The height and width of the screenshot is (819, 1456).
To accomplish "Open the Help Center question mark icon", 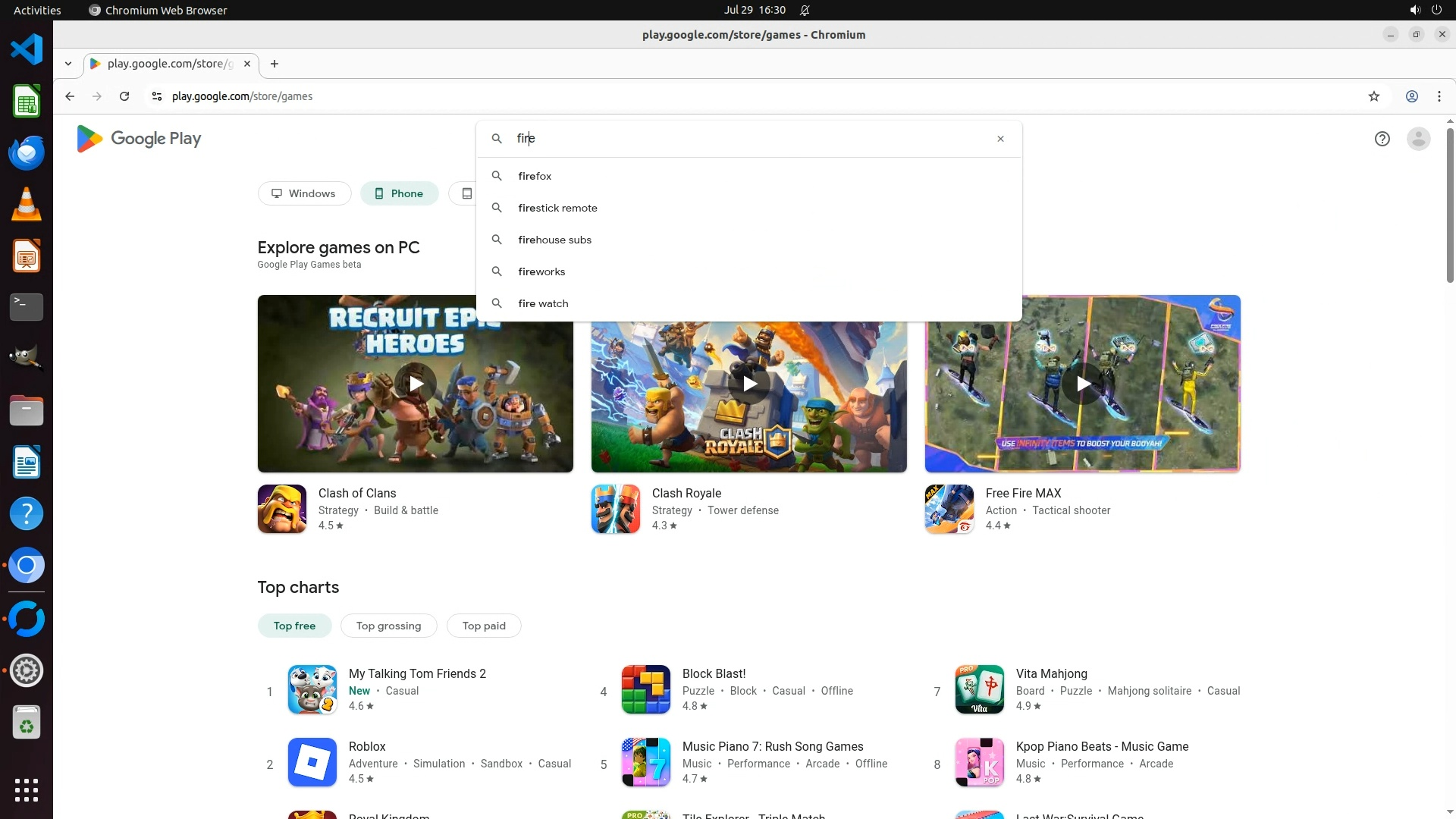I will (1382, 139).
